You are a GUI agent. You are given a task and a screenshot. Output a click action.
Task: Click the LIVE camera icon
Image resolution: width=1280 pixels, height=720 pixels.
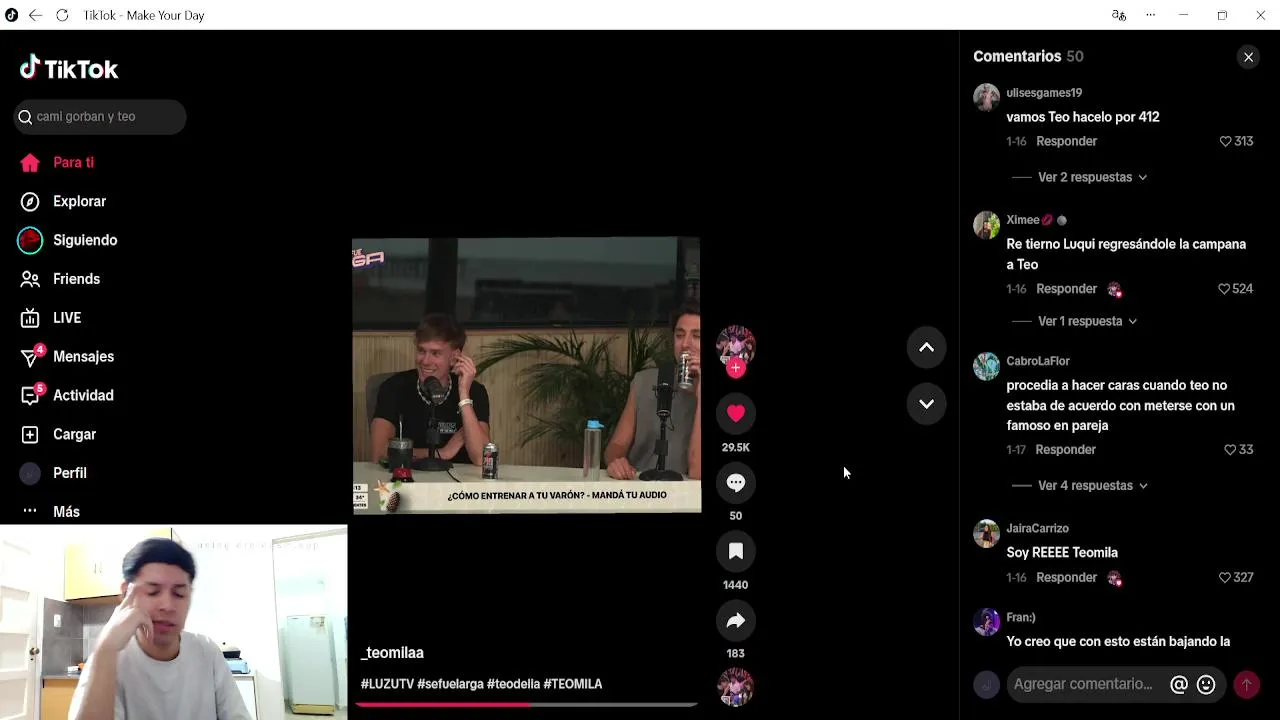point(30,318)
